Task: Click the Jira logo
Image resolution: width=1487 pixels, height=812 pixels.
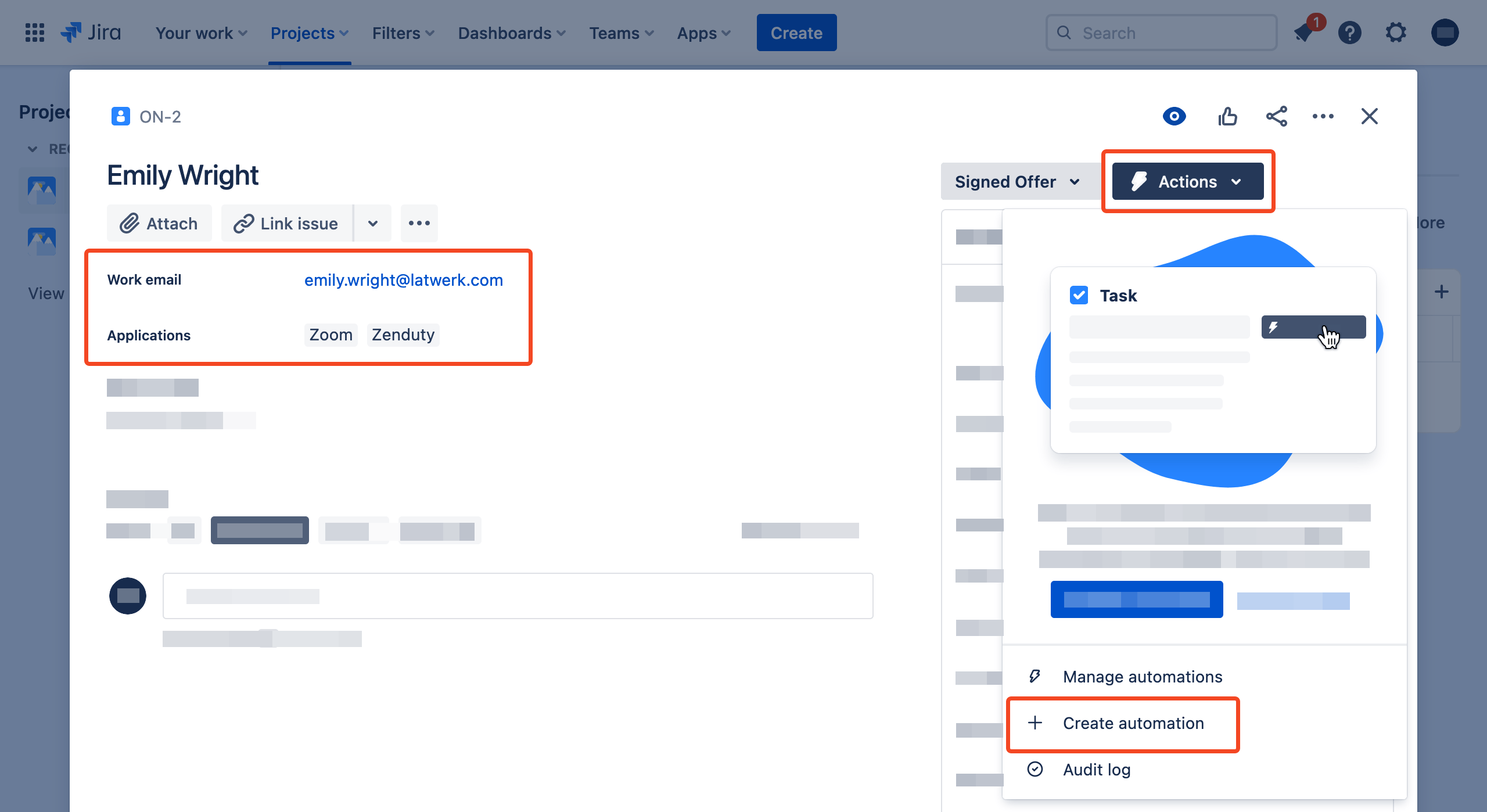Action: (x=91, y=33)
